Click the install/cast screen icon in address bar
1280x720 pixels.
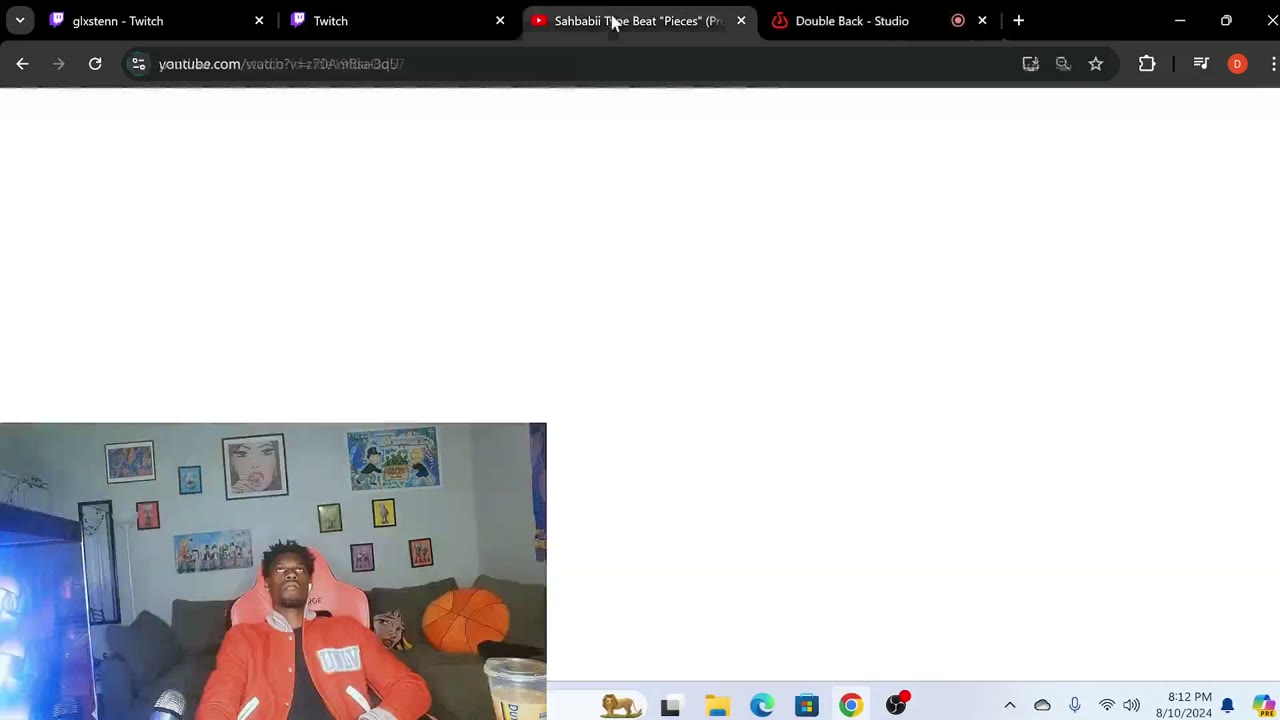point(1030,64)
